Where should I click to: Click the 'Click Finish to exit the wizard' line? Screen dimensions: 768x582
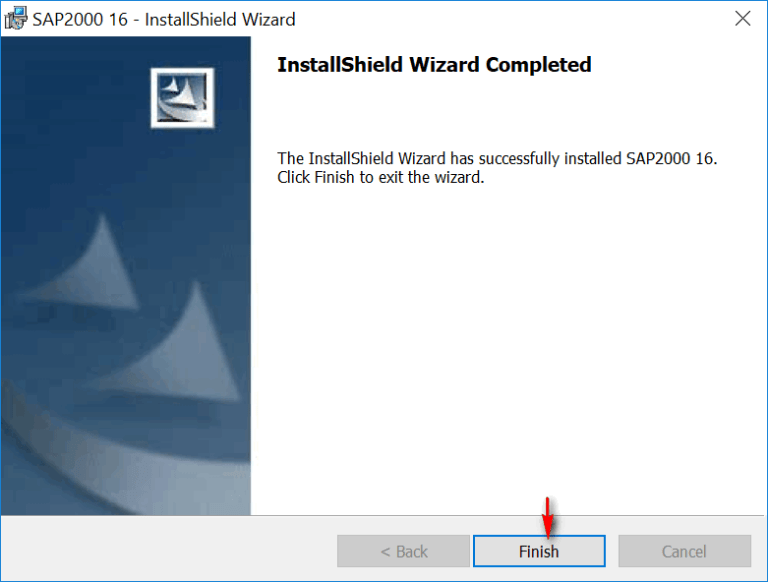click(381, 177)
